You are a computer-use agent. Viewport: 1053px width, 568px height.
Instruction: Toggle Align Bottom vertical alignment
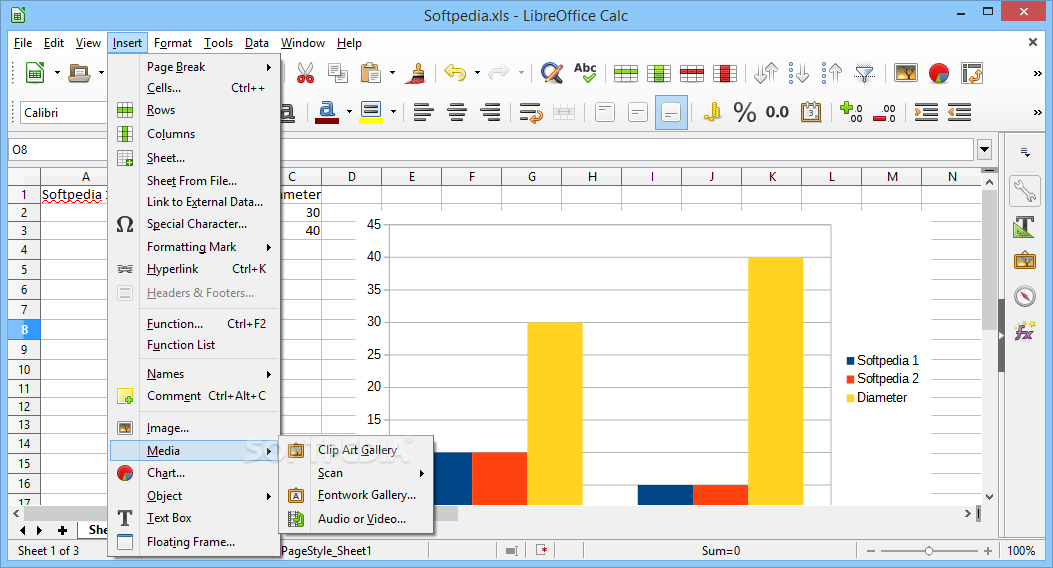(671, 112)
